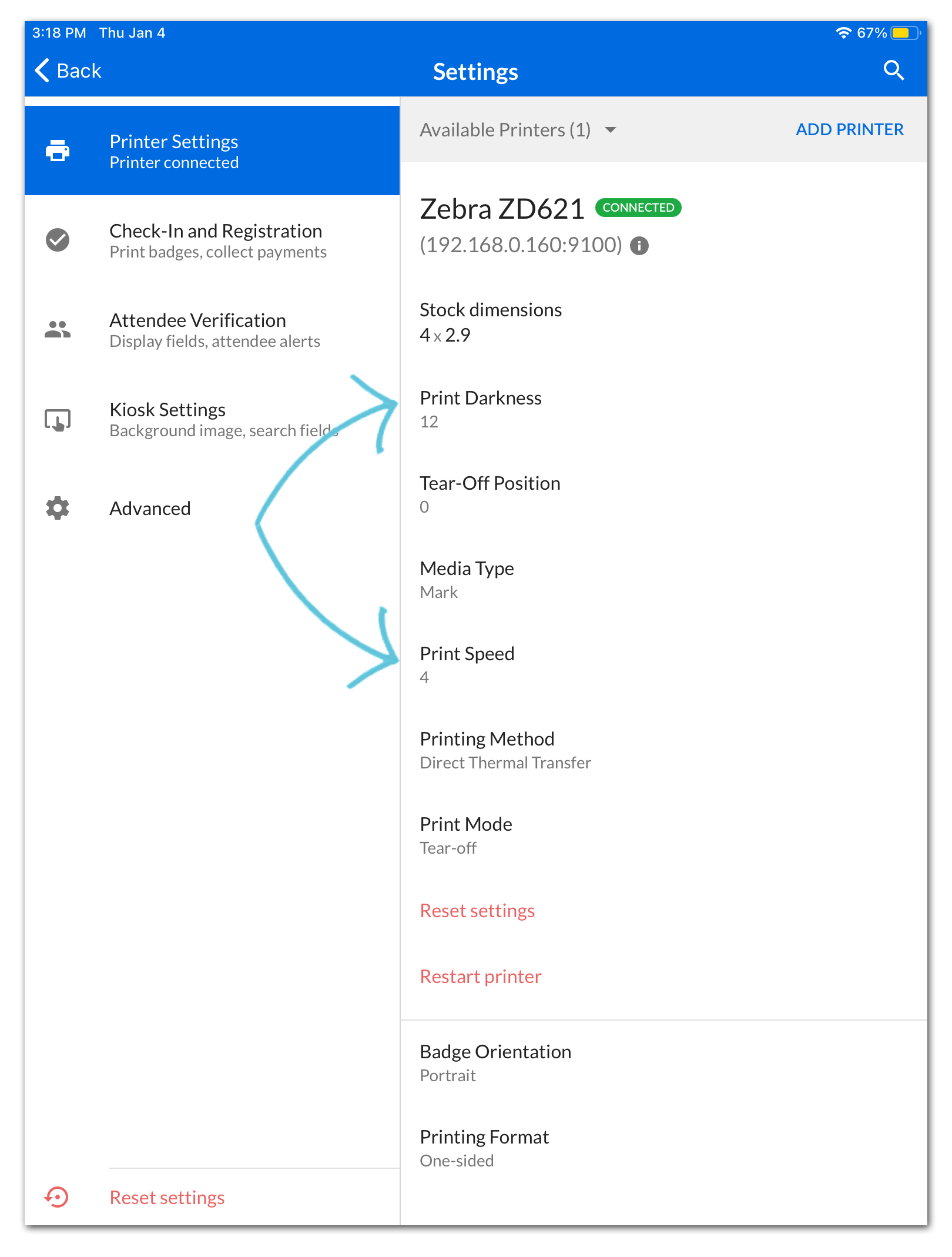The image size is (952, 1257).
Task: Tap red Reset settings under Print Mode
Action: [x=477, y=911]
